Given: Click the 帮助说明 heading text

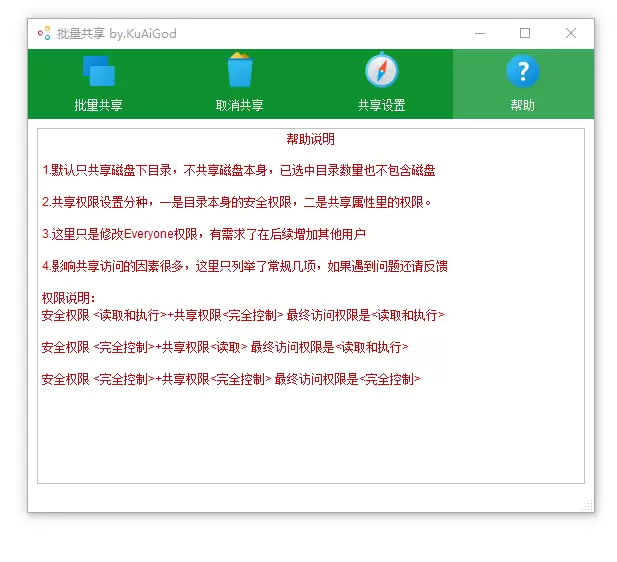Looking at the screenshot, I should pos(310,139).
